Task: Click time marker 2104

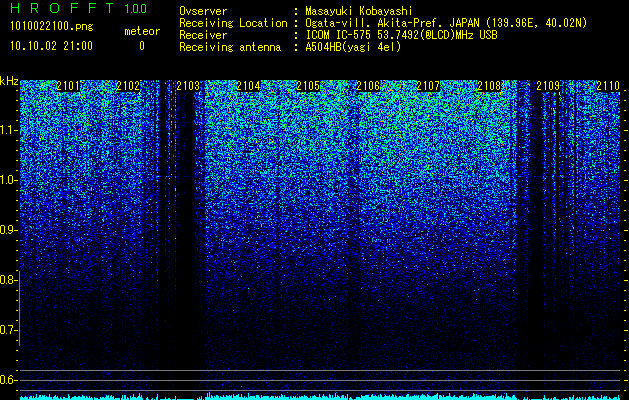Action: pyautogui.click(x=248, y=86)
